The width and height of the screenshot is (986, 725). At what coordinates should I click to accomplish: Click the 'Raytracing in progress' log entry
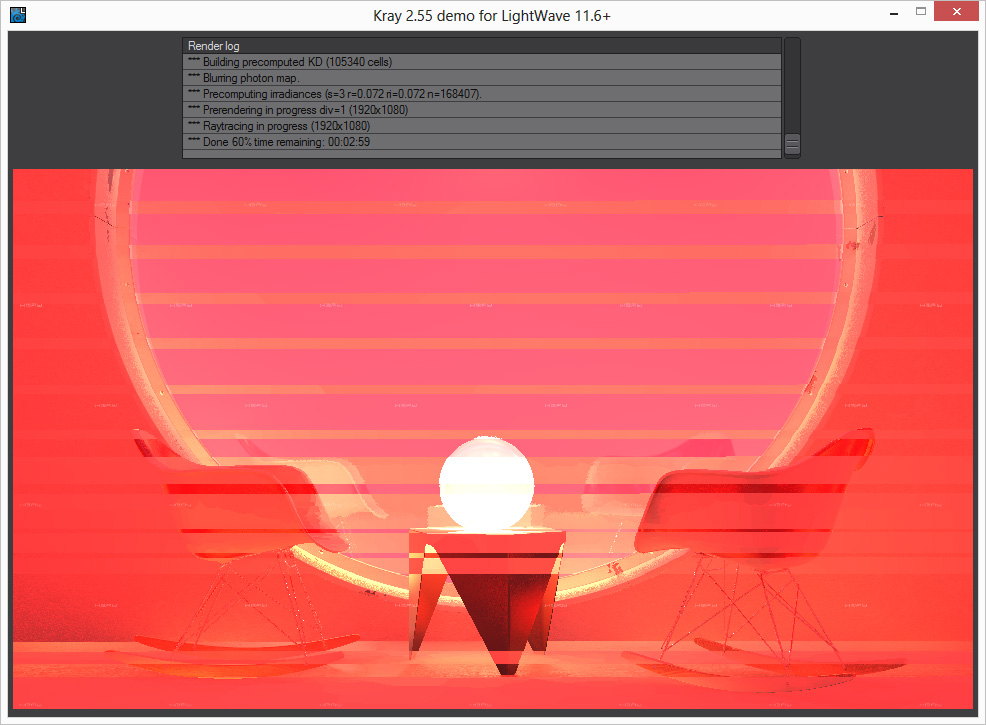481,126
